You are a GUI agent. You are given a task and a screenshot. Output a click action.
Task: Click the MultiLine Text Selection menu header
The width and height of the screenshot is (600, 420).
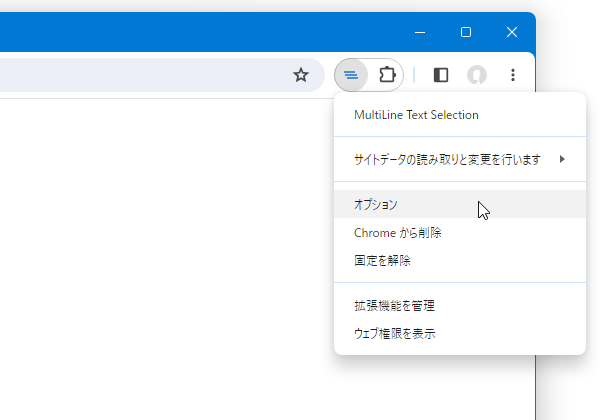pos(416,115)
